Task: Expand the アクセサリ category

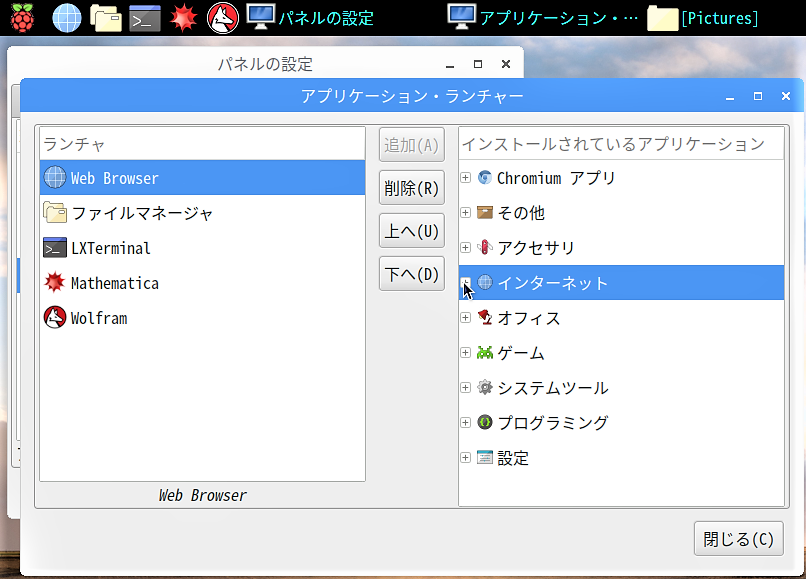Action: tap(465, 247)
